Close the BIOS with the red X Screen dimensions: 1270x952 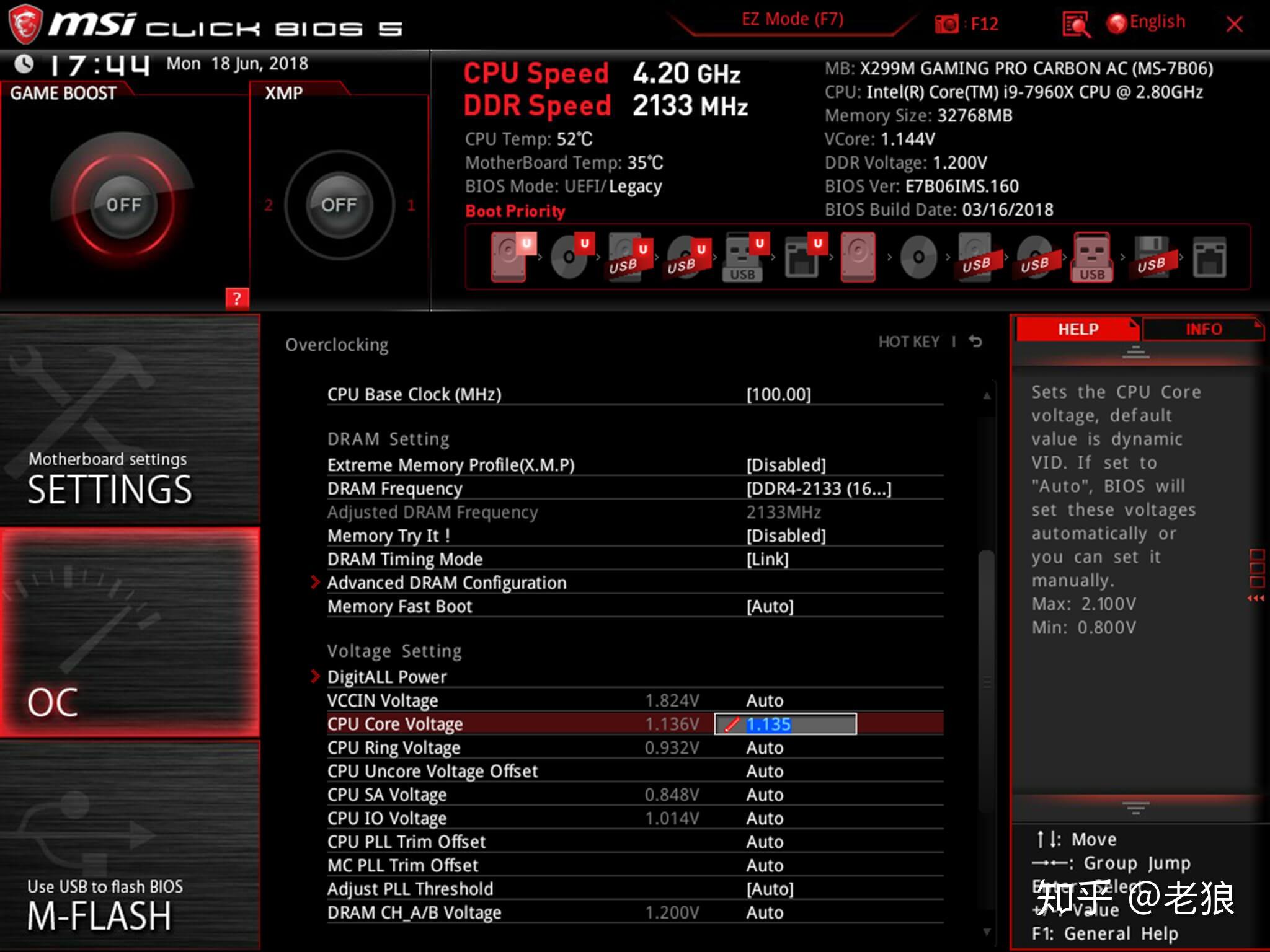(x=1234, y=24)
